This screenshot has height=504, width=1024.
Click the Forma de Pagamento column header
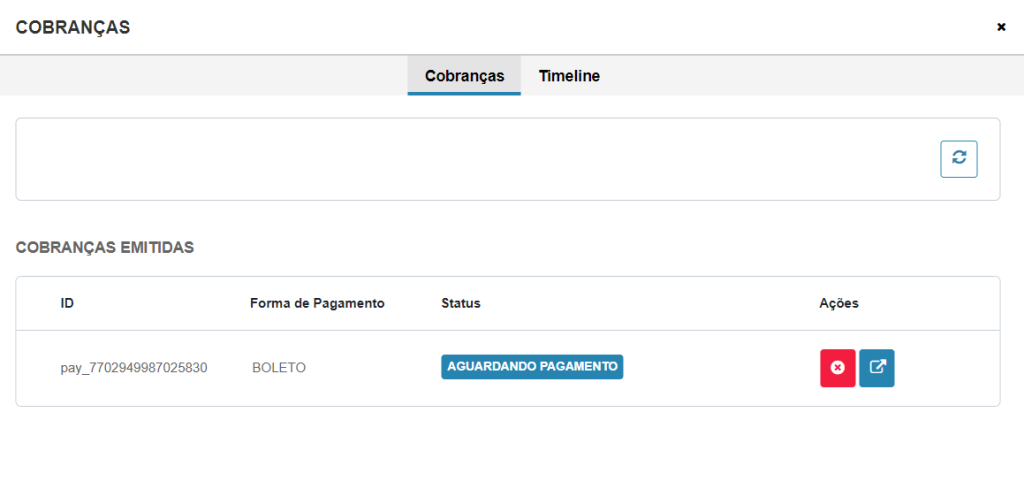click(x=317, y=304)
